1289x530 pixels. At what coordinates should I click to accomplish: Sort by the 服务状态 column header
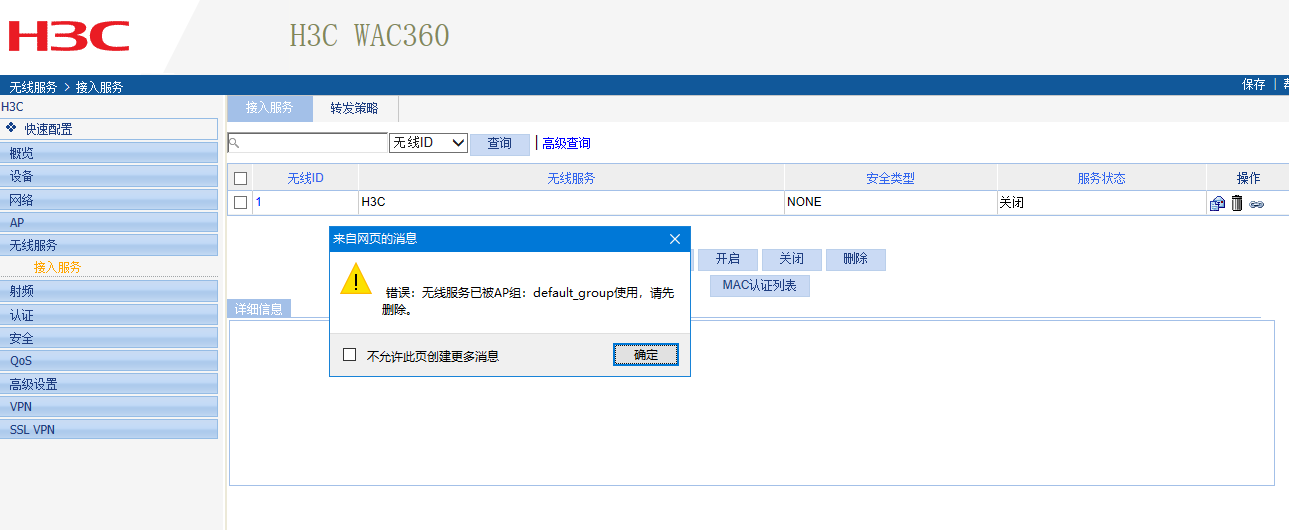point(1101,178)
